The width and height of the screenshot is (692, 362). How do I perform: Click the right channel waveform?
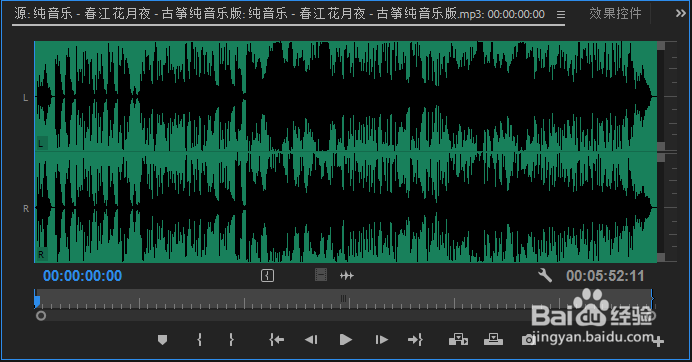[346, 207]
